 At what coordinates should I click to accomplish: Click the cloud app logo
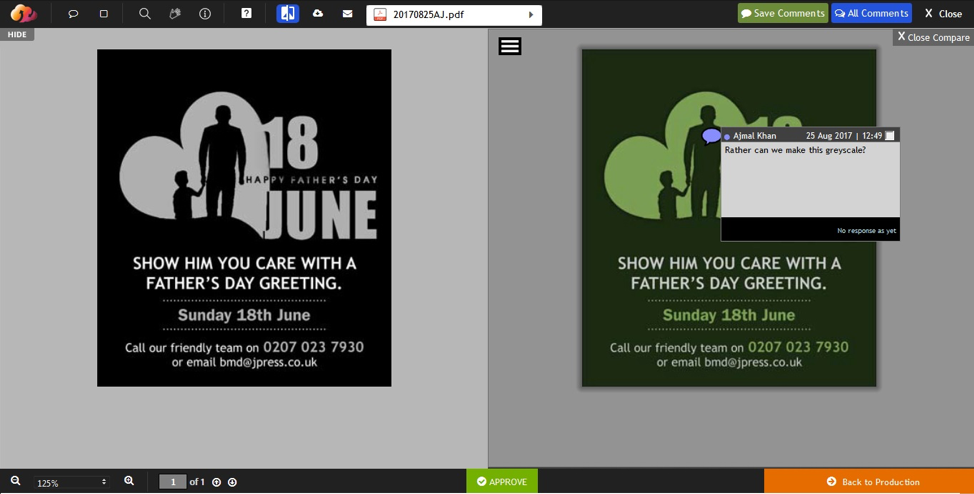tap(24, 13)
